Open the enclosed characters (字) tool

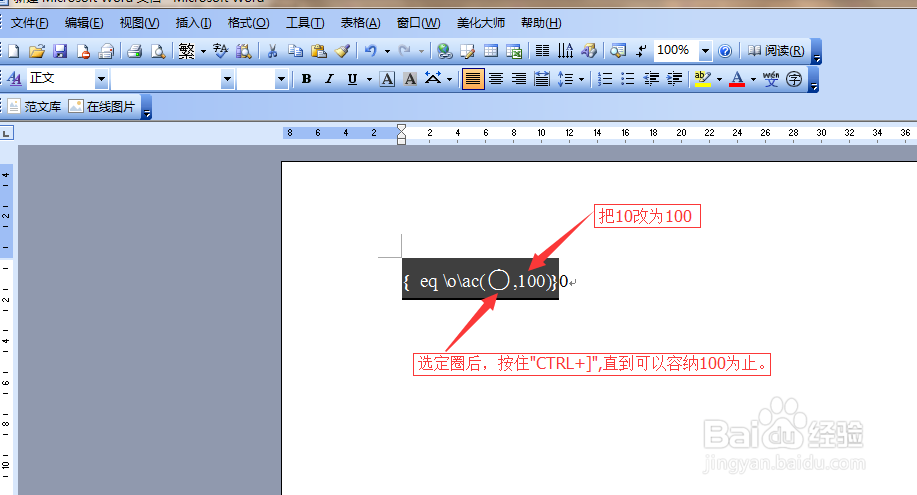point(794,79)
